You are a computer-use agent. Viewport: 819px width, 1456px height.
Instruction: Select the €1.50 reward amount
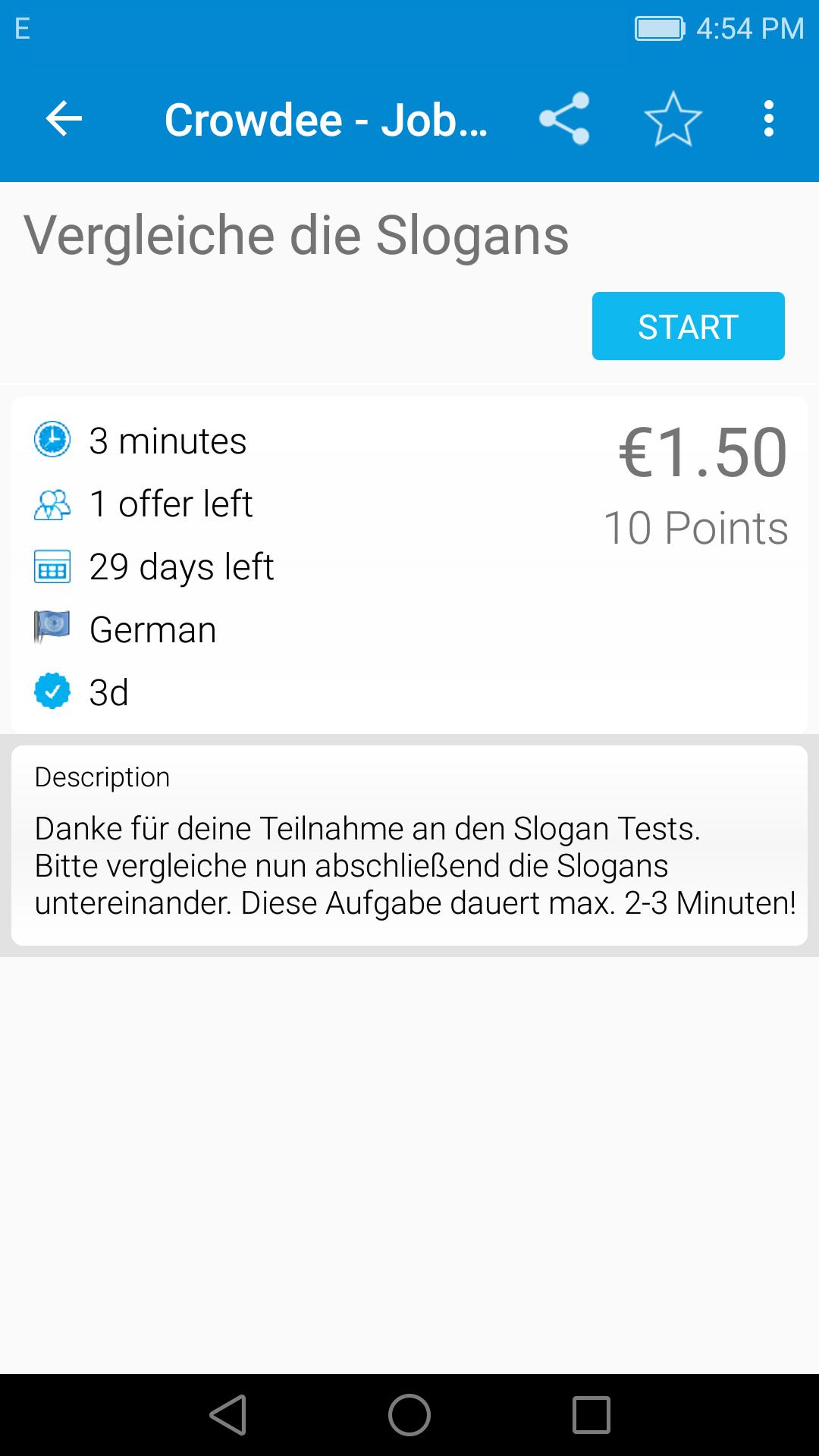(x=703, y=453)
